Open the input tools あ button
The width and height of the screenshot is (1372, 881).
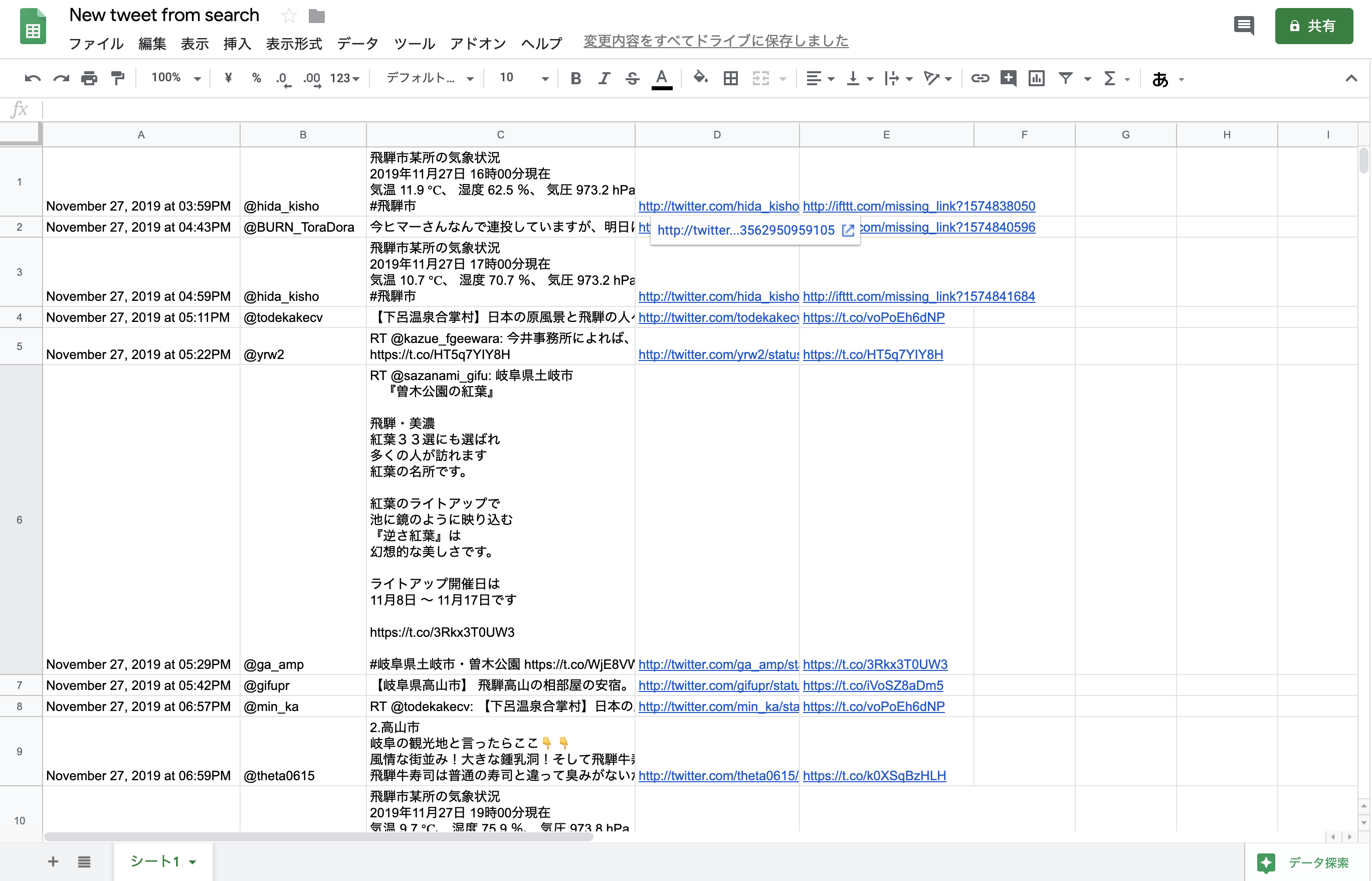point(1160,79)
